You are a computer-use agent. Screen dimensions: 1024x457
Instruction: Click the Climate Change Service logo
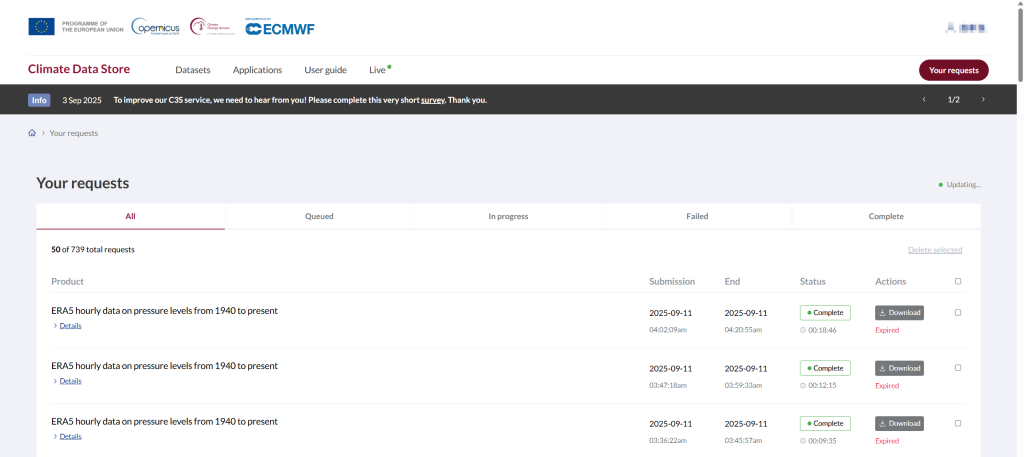pos(211,27)
